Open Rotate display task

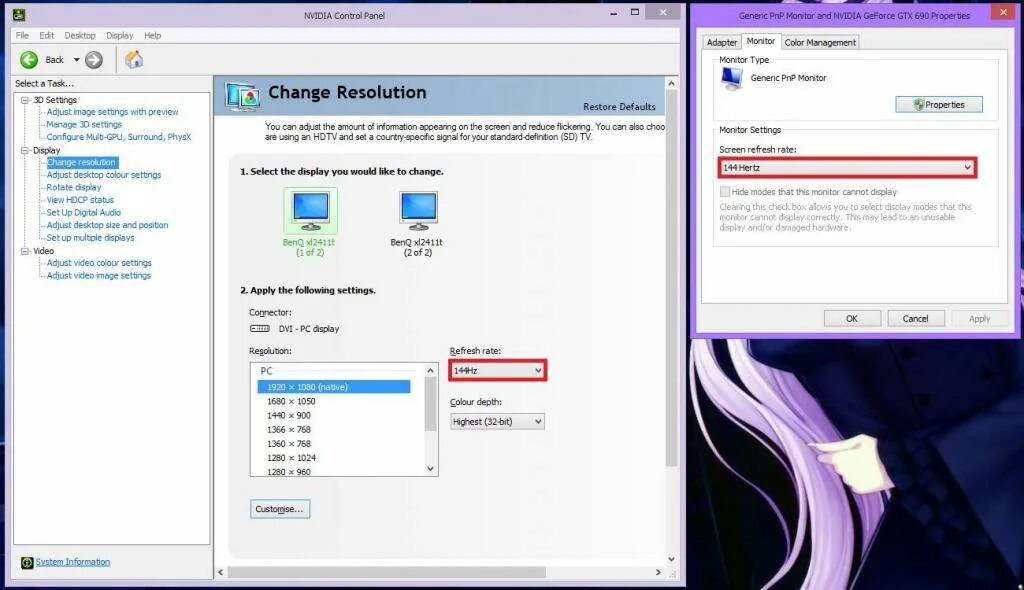pos(74,187)
